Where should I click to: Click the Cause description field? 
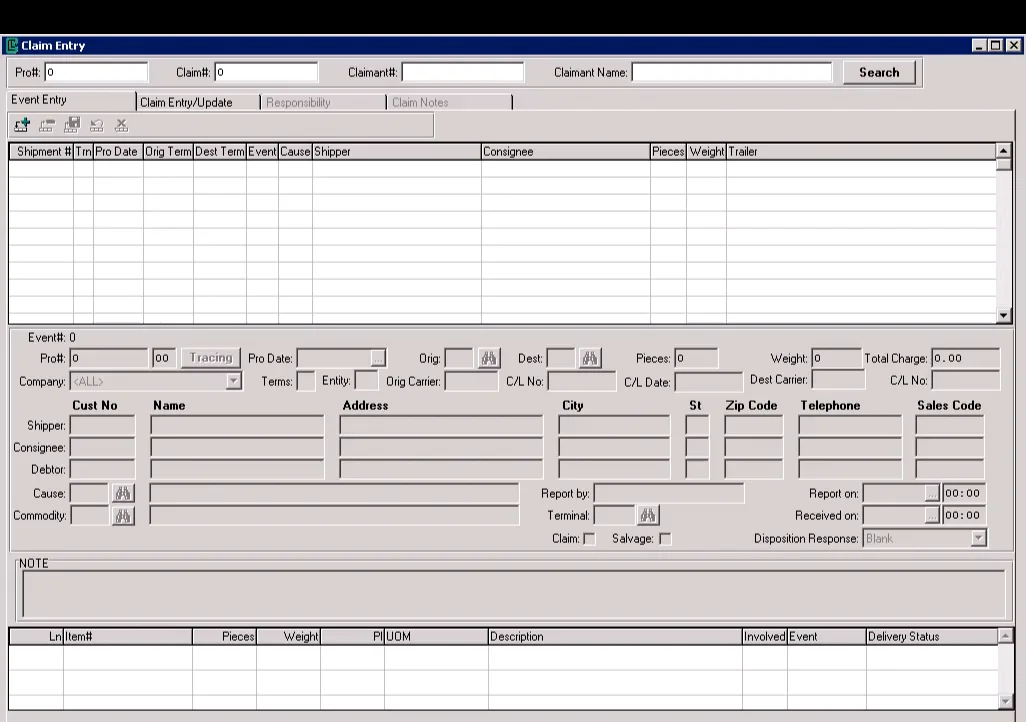[x=334, y=494]
